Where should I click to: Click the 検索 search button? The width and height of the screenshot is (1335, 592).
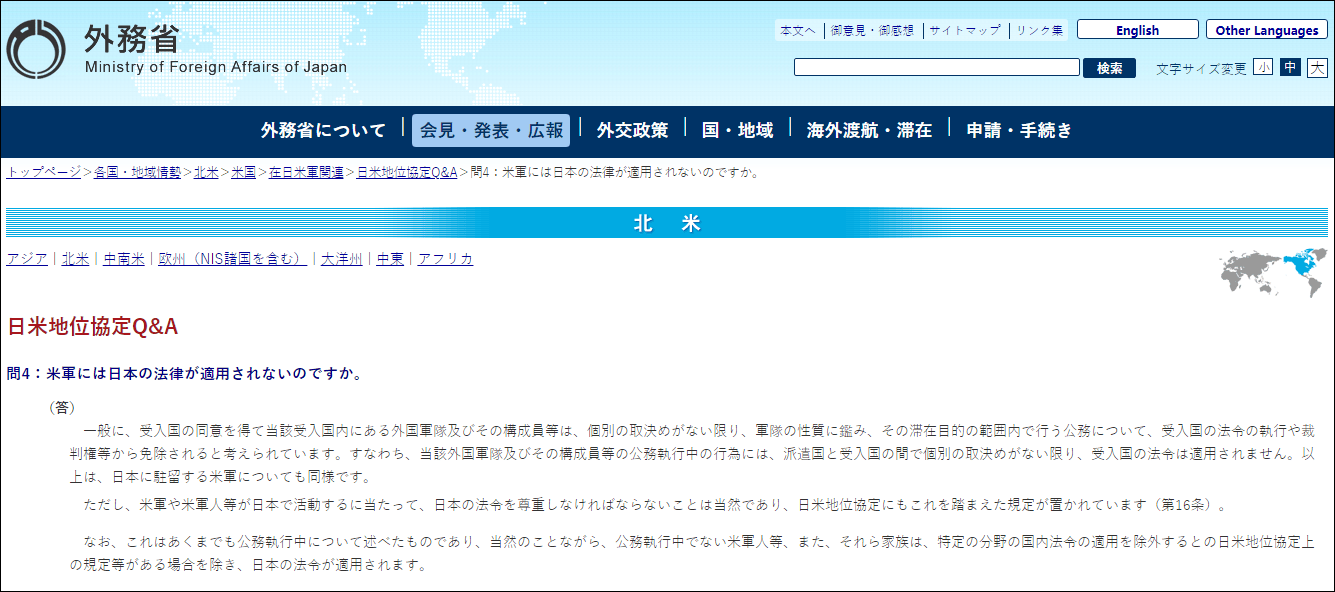1109,68
